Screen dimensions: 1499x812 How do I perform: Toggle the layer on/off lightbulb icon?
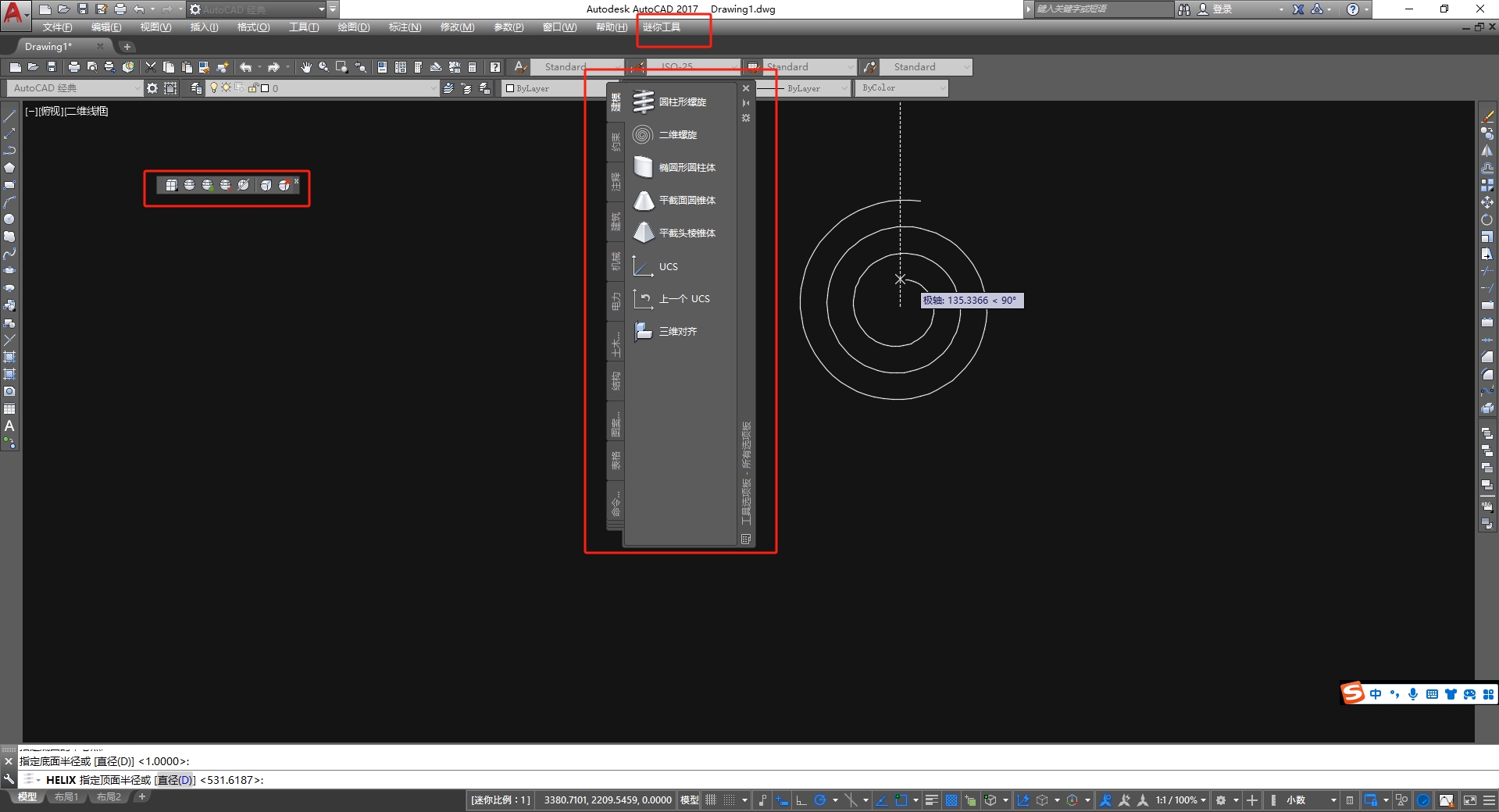pos(214,88)
